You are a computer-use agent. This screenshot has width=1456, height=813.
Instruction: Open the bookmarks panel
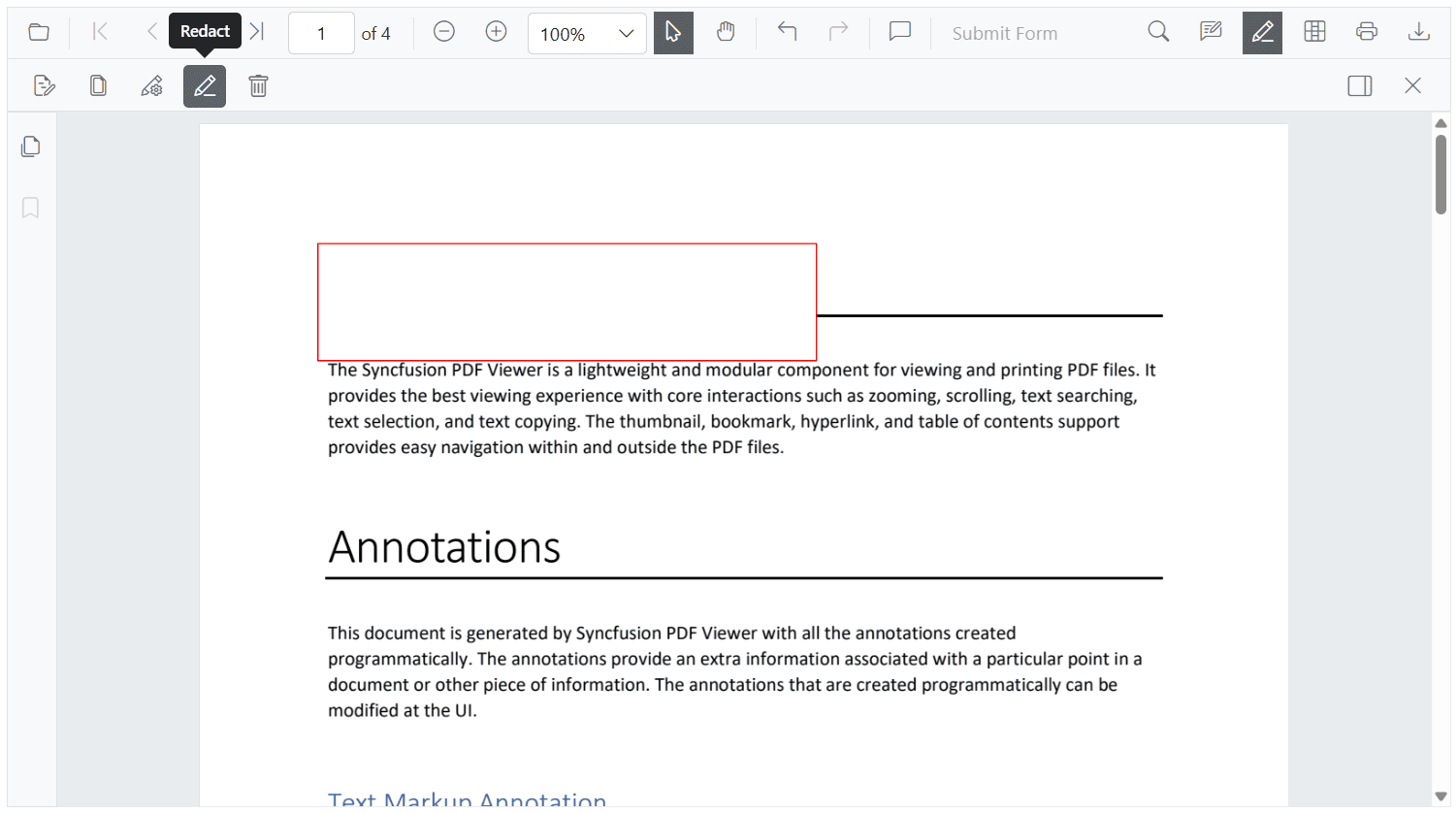point(30,208)
